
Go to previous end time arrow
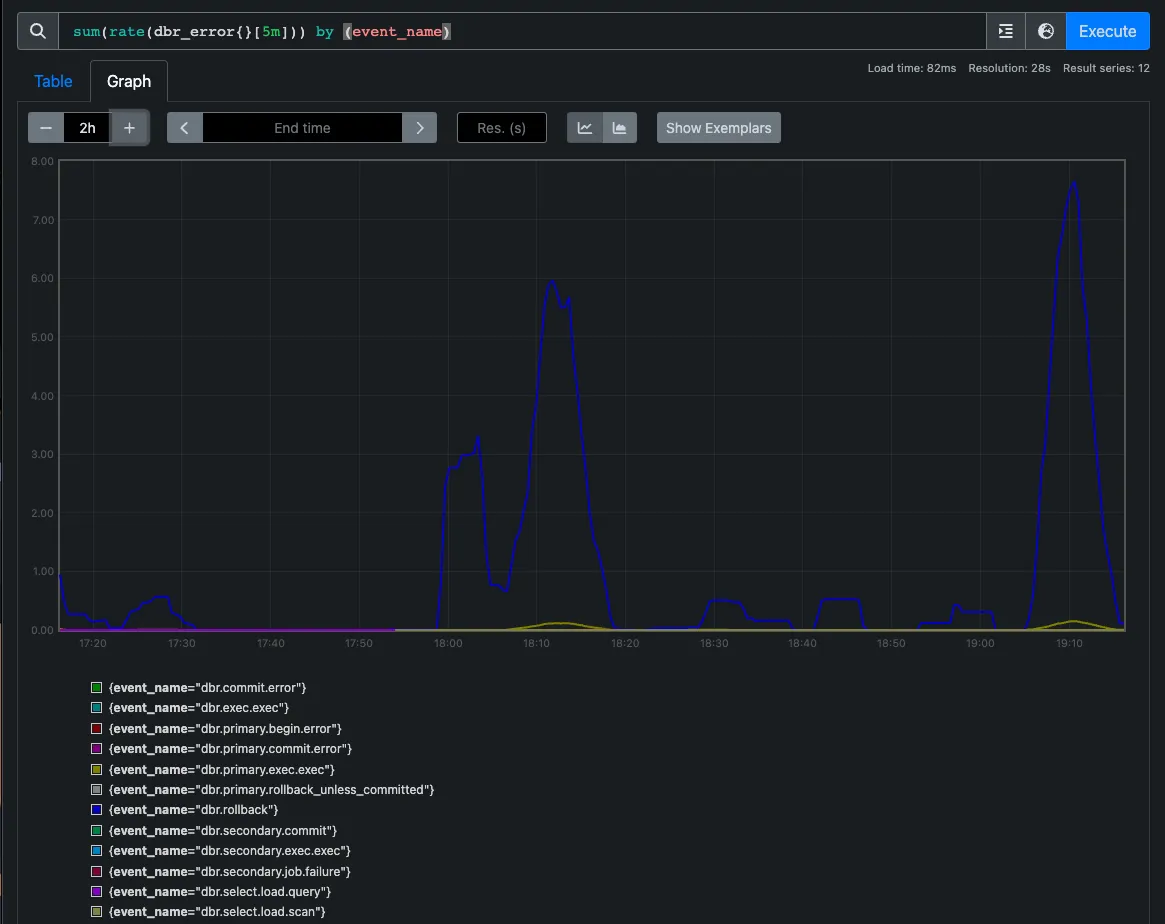[x=185, y=128]
